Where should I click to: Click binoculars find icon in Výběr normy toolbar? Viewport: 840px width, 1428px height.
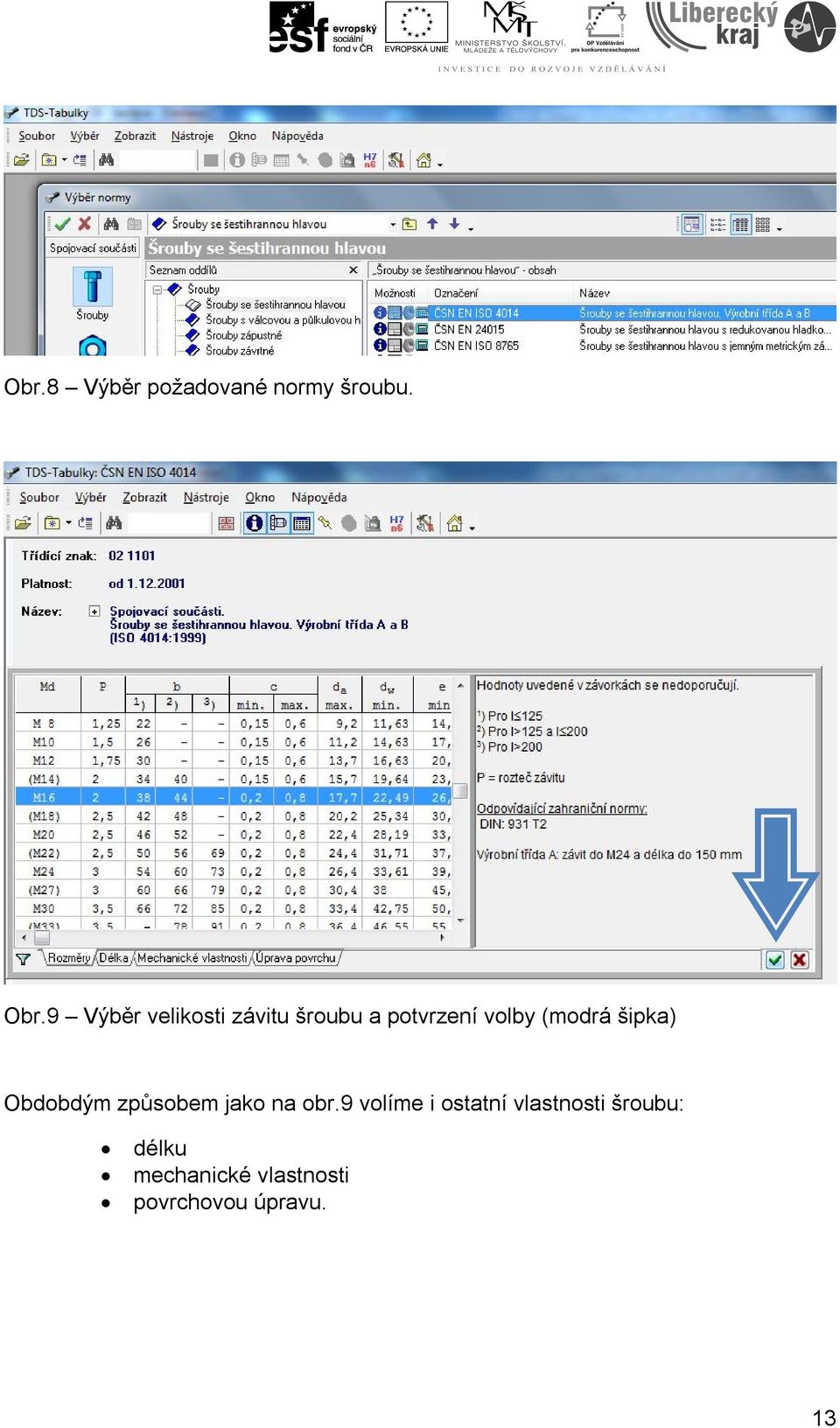click(111, 224)
